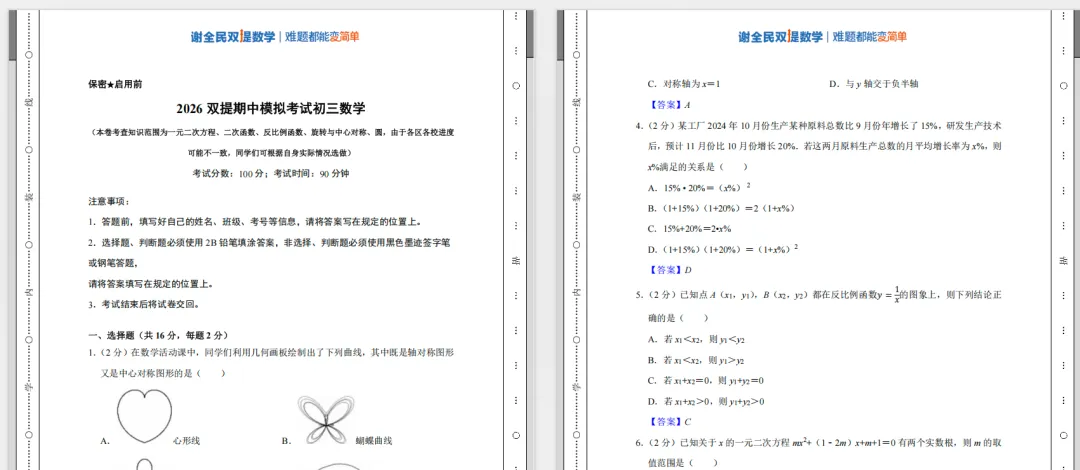Click question 1 starting '在数学活动课中'
Image resolution: width=1080 pixels, height=470 pixels.
271,353
